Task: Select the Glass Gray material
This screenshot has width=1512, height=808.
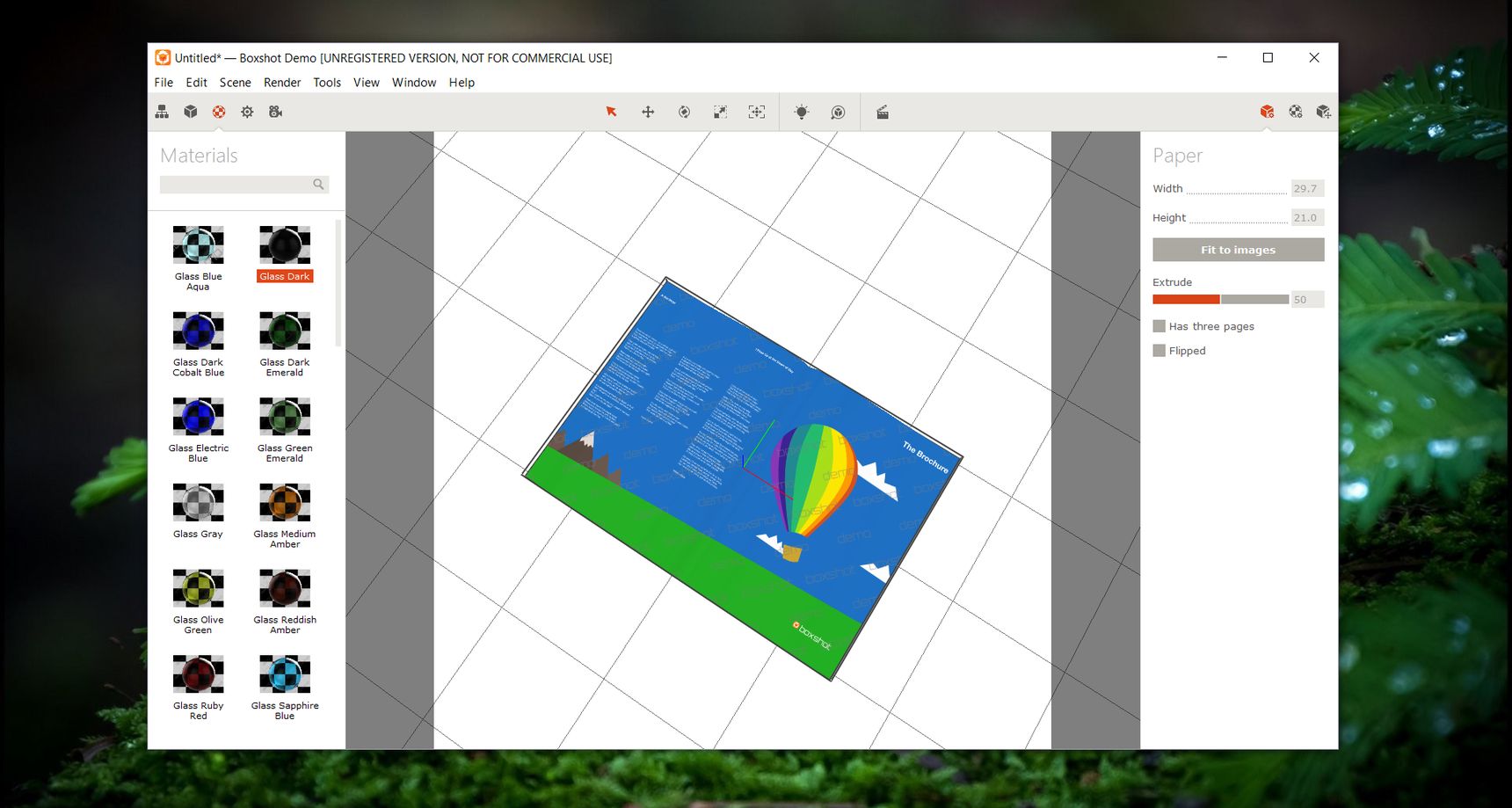Action: pos(198,512)
